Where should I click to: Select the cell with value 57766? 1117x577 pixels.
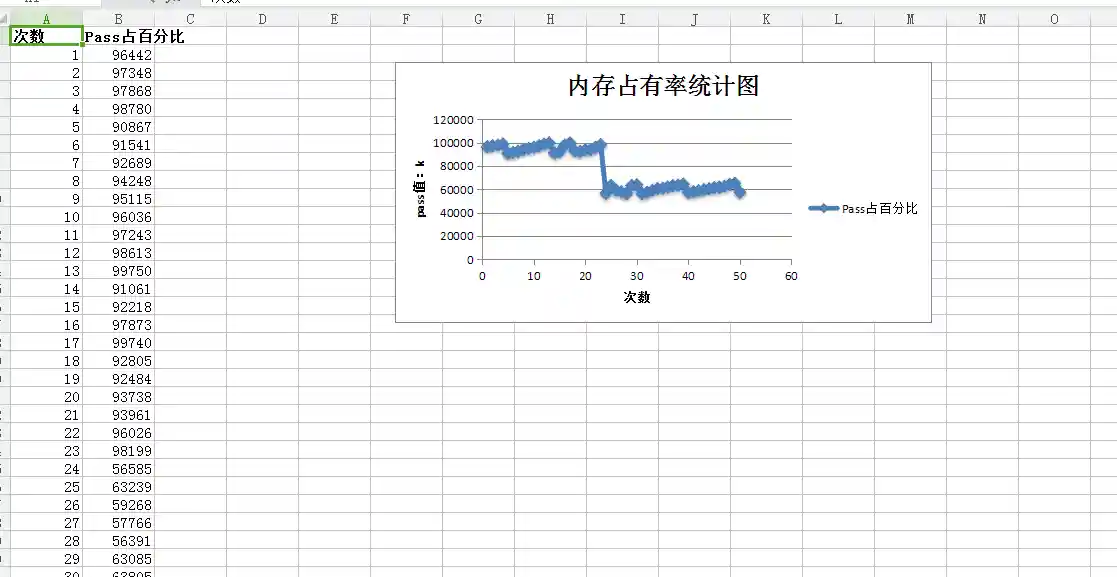click(118, 522)
